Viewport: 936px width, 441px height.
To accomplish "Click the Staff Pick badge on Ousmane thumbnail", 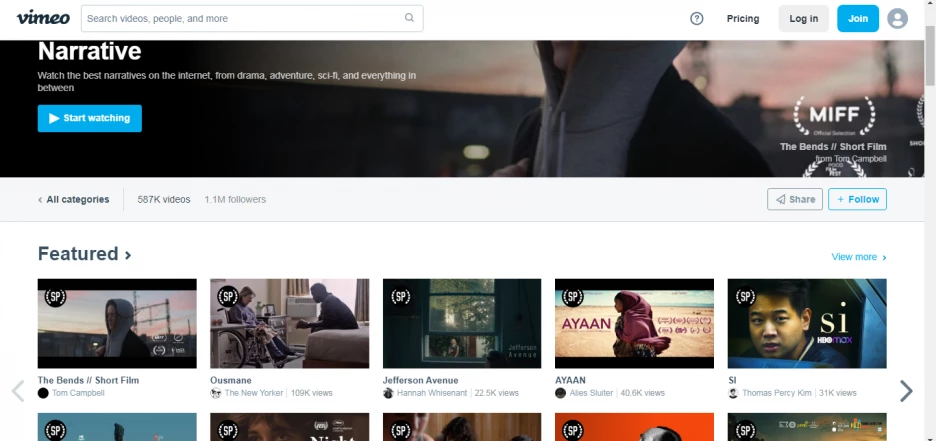I will [227, 296].
